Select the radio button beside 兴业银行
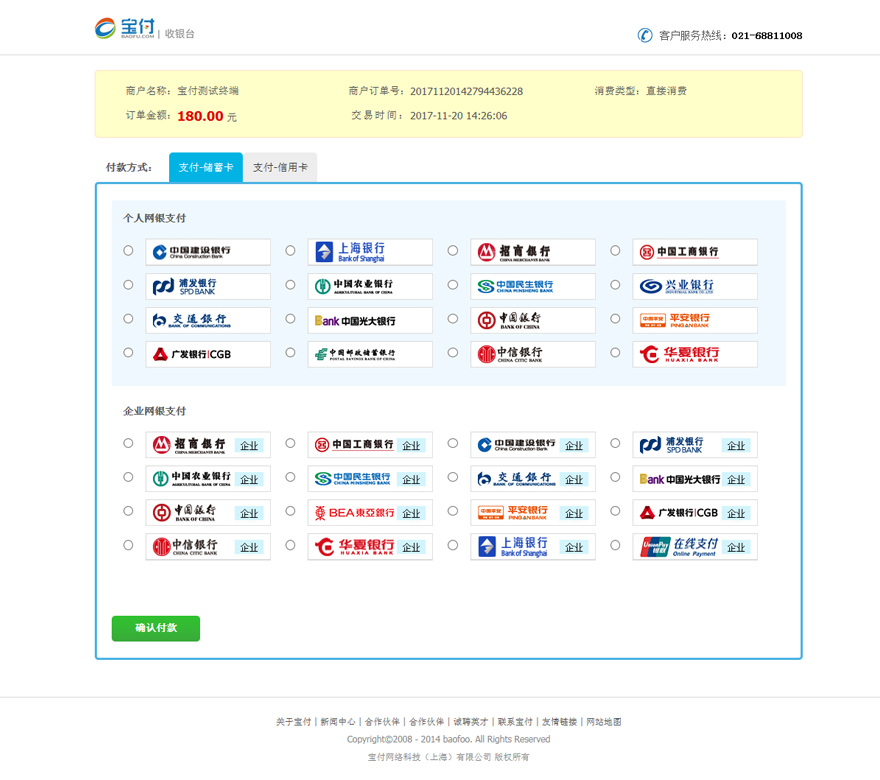Screen dimensions: 880x780 [x=616, y=285]
